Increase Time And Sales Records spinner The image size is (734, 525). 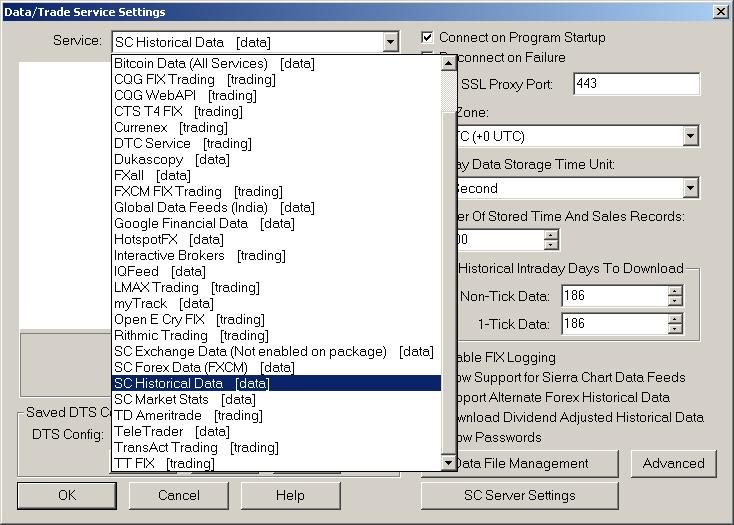click(x=551, y=234)
